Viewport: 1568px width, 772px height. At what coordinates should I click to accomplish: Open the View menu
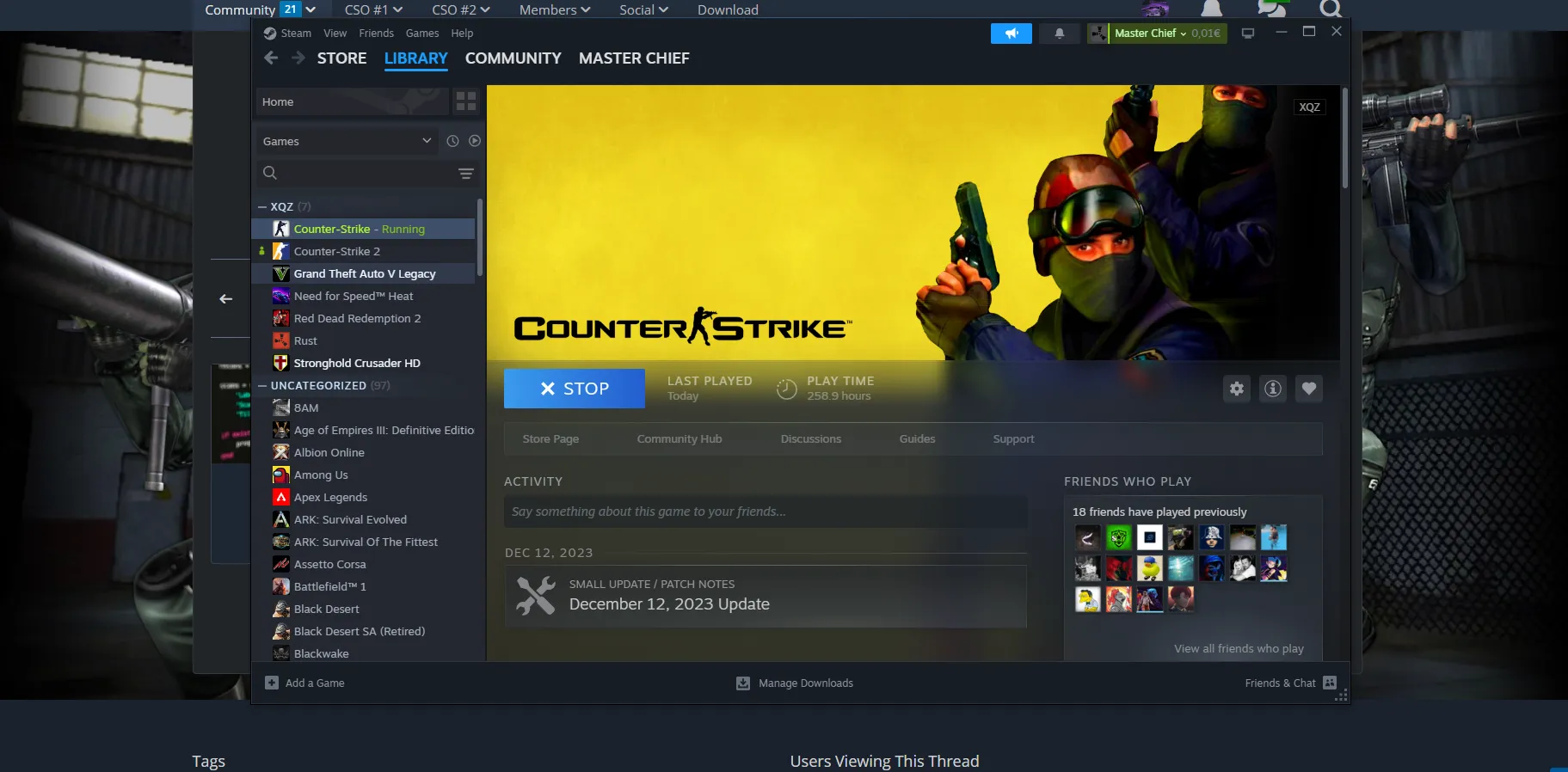335,34
